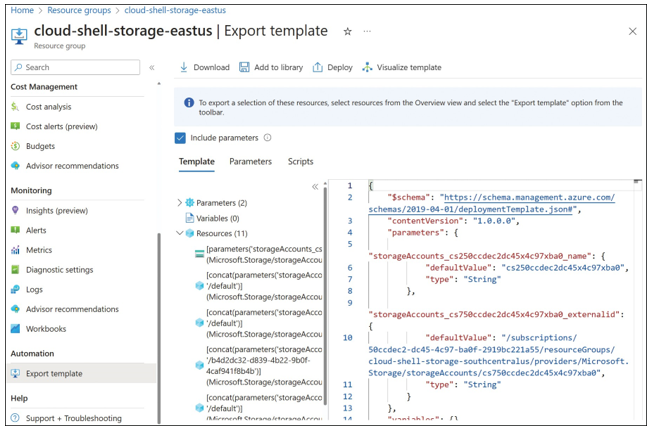Screen dimensions: 653x428
Task: Click the Download button label
Action: 211,67
